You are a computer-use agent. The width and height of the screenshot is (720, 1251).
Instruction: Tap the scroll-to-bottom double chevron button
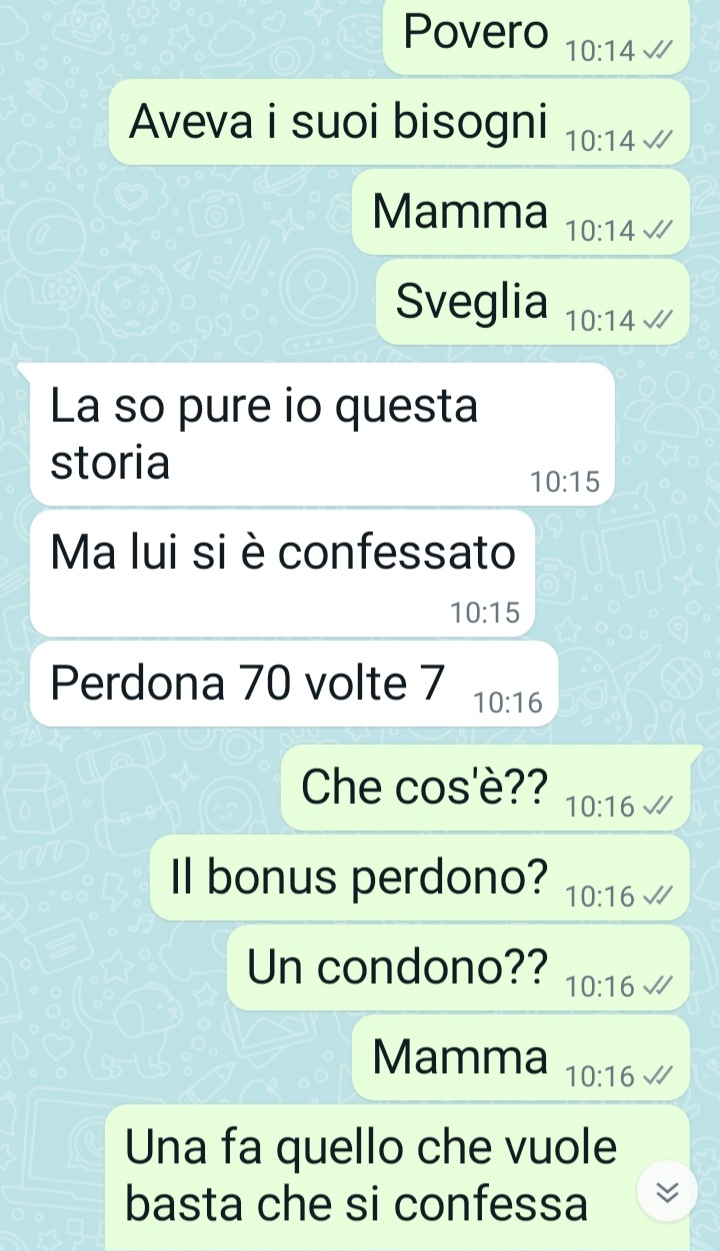click(667, 1192)
